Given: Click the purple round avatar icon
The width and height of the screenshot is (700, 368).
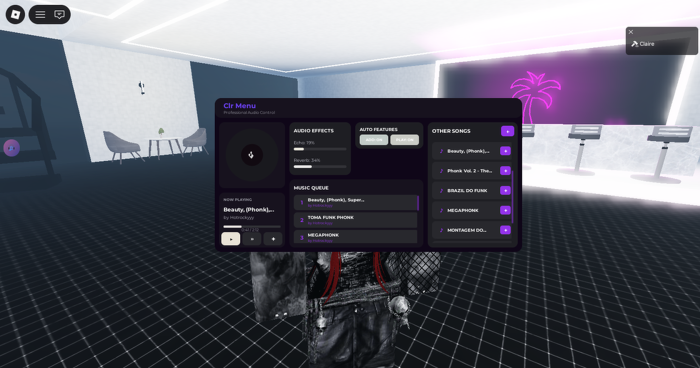Looking at the screenshot, I should pos(12,148).
